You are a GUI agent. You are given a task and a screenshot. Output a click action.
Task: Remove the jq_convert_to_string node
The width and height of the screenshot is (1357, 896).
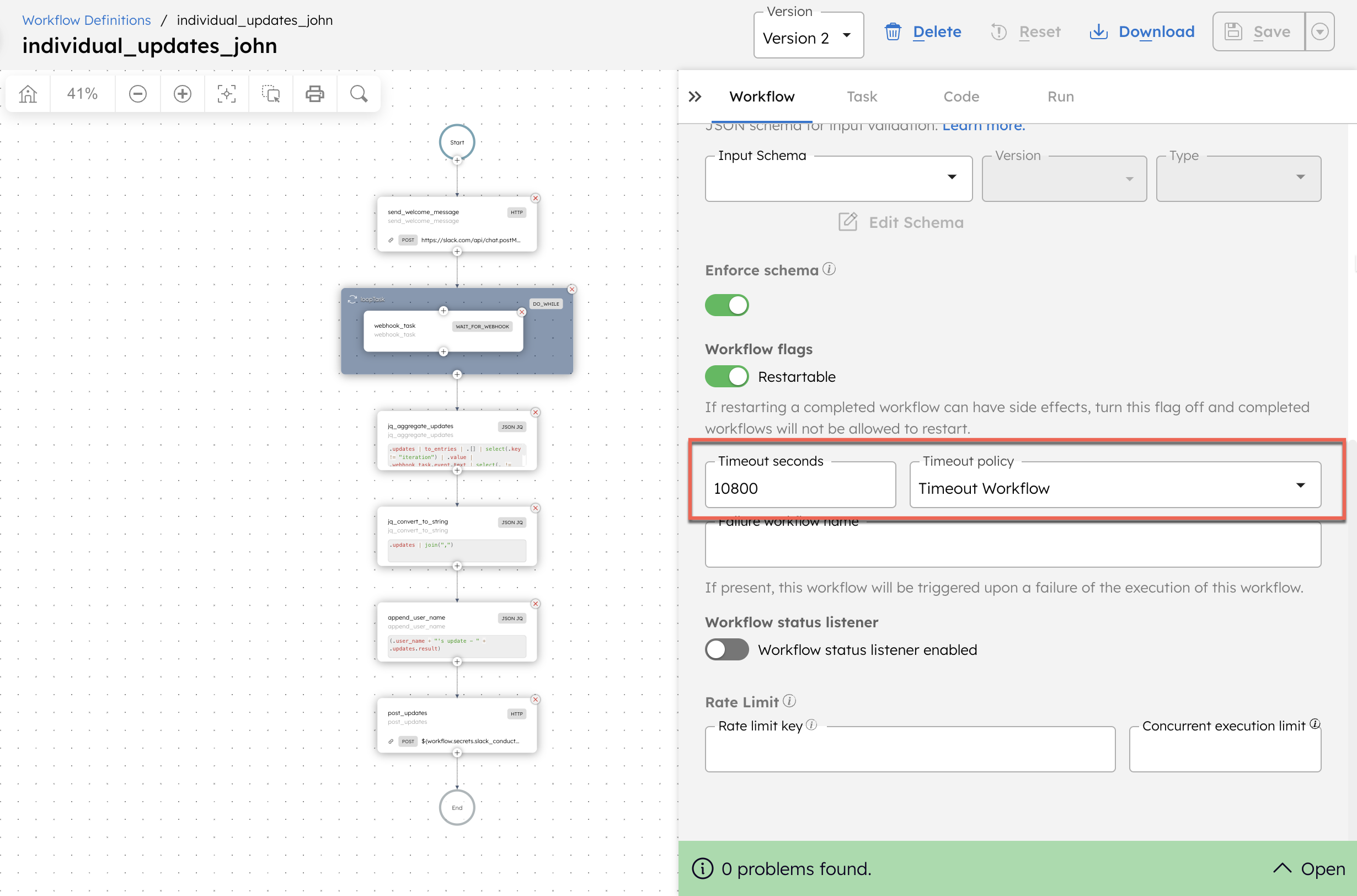[x=536, y=508]
